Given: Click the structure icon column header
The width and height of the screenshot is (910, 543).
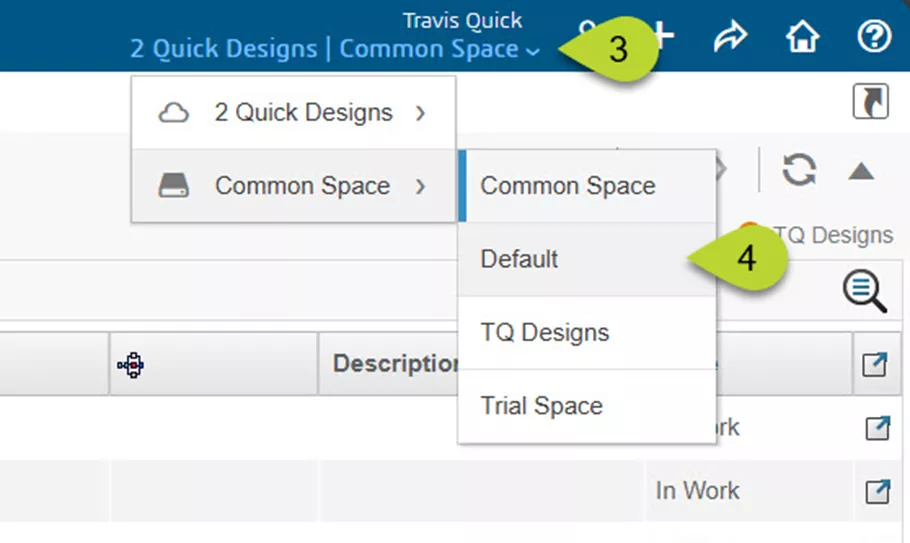Looking at the screenshot, I should (131, 365).
